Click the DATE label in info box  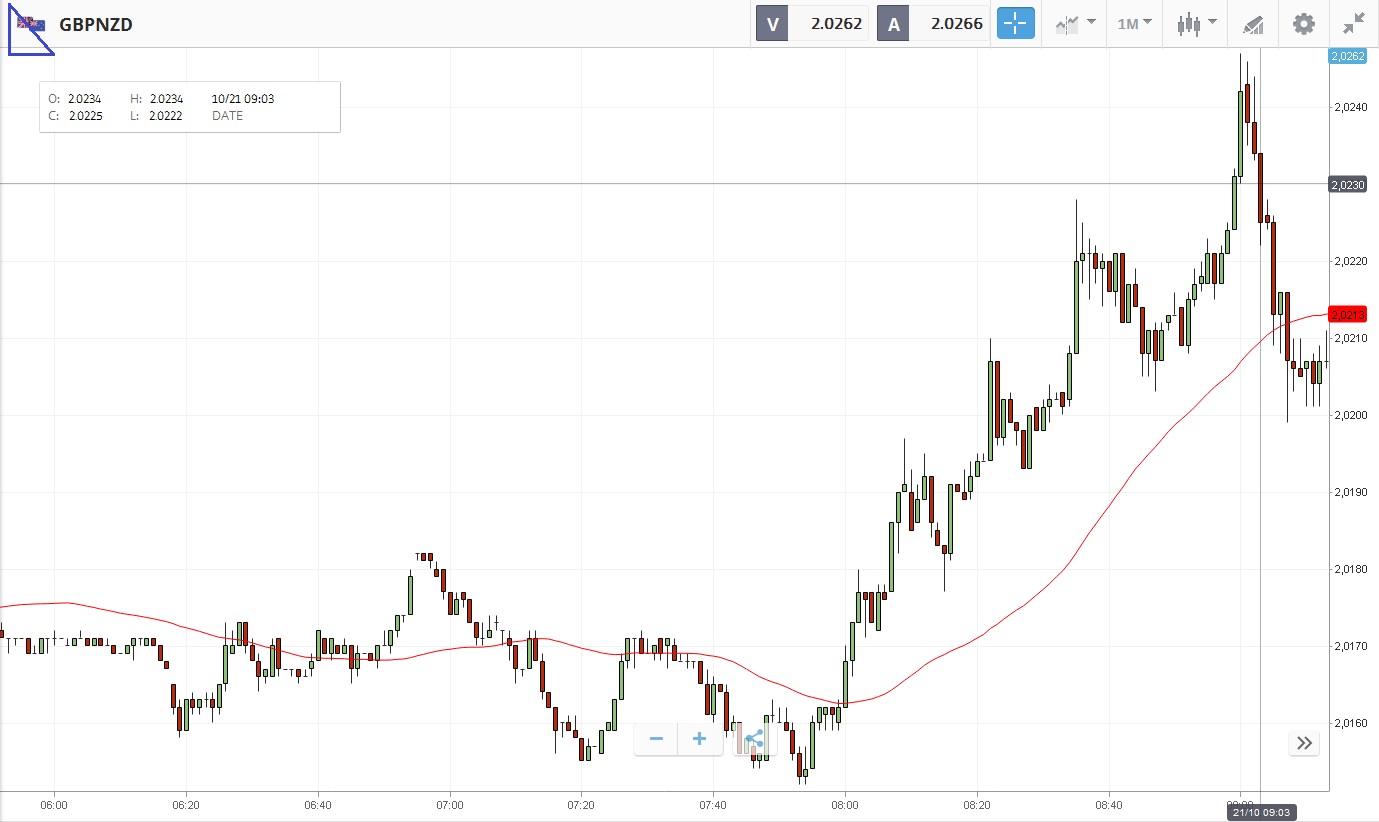pos(227,116)
